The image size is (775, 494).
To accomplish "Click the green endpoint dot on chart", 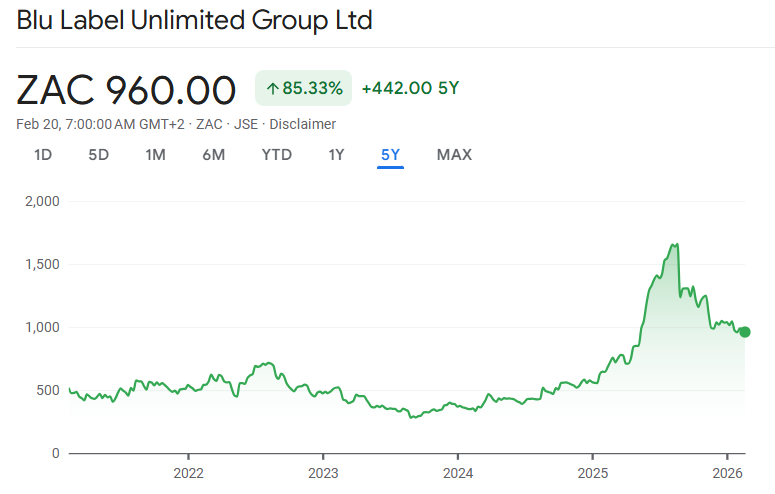I will tap(744, 332).
